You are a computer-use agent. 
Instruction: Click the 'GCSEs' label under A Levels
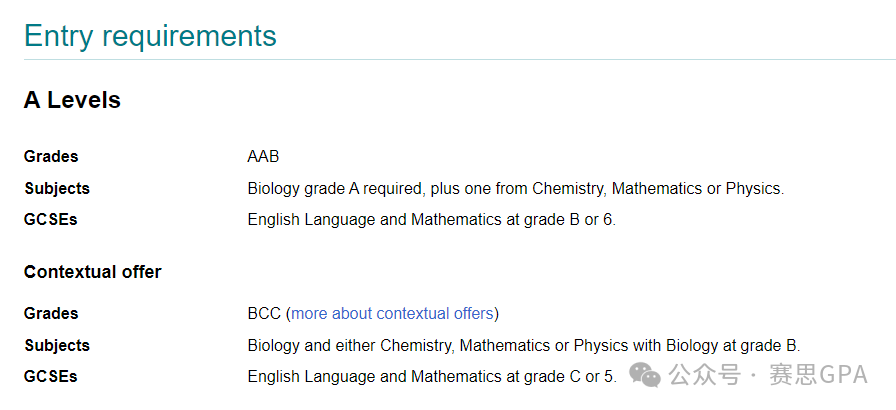tap(51, 220)
